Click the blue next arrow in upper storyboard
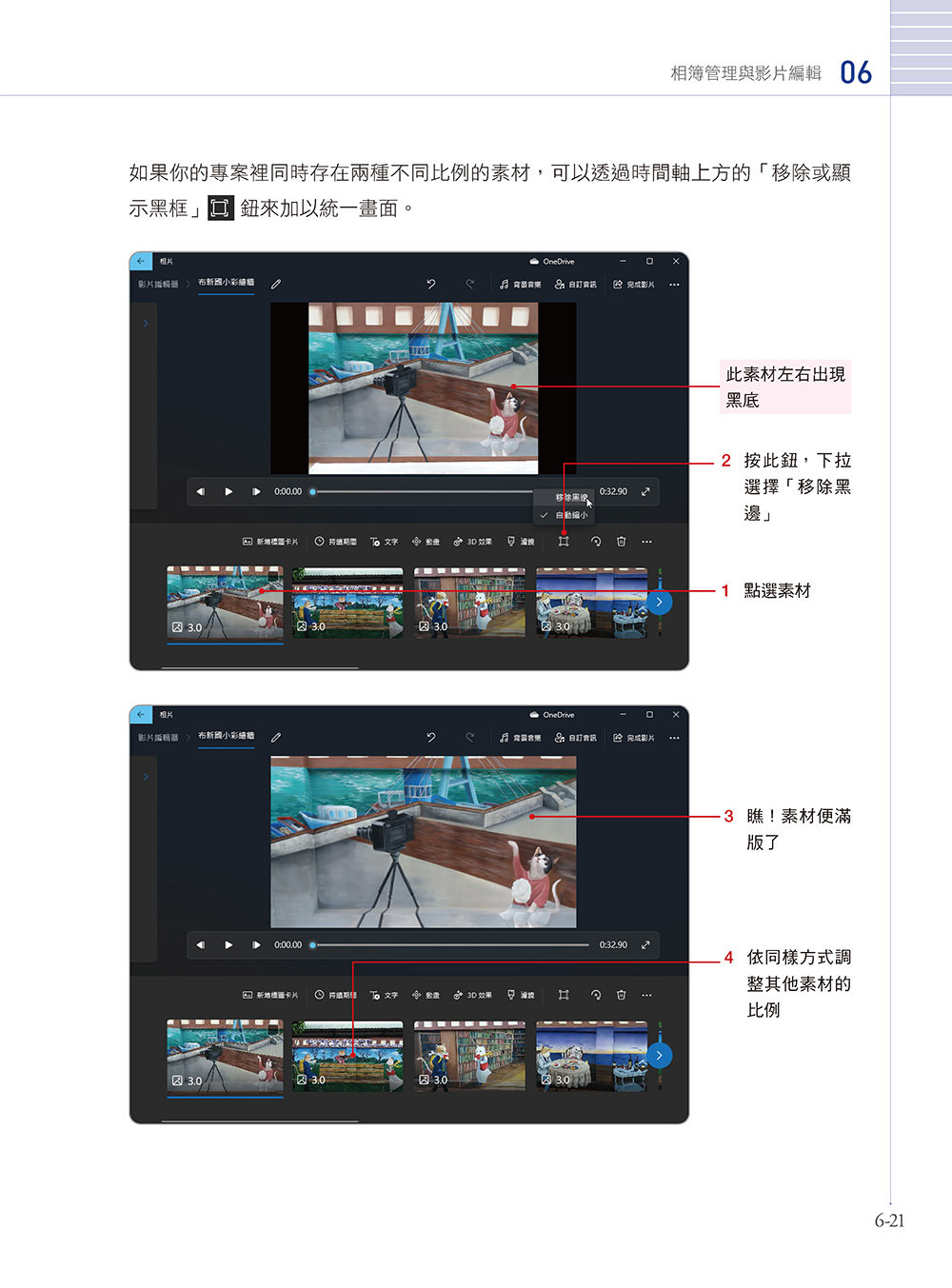This screenshot has height=1288, width=952. click(660, 602)
